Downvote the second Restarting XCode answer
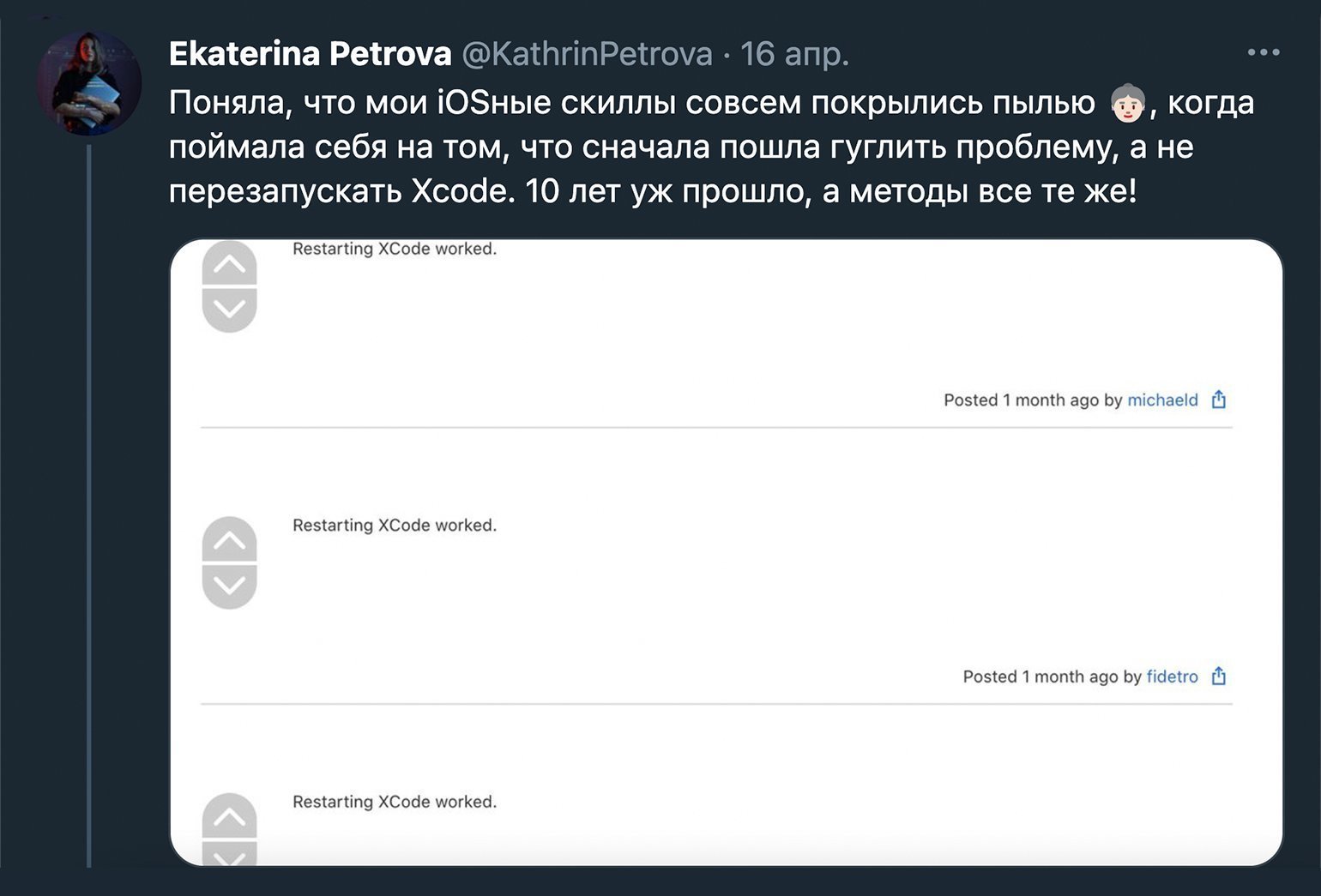Image resolution: width=1321 pixels, height=896 pixels. coord(229,586)
